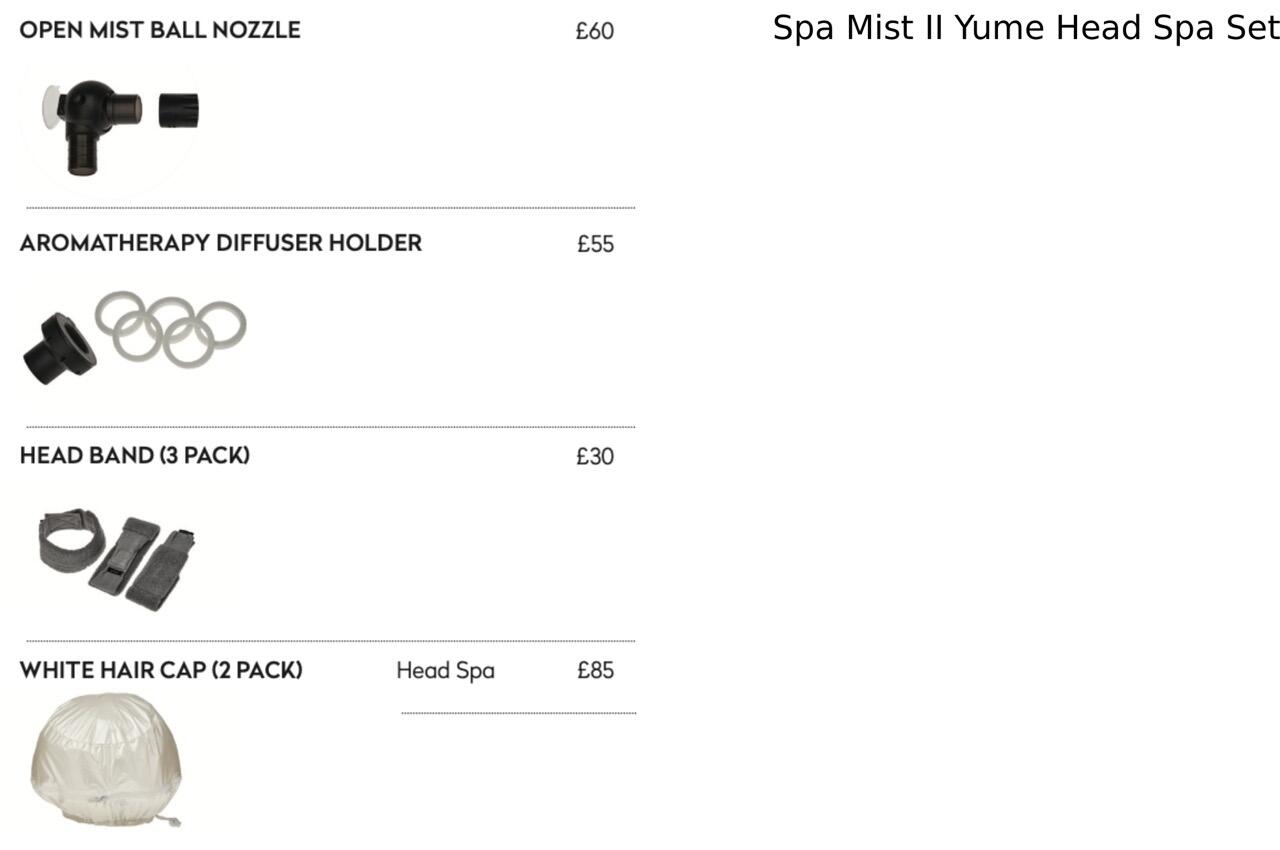Open the white hair cap image
The height and width of the screenshot is (850, 1280).
pyautogui.click(x=105, y=760)
